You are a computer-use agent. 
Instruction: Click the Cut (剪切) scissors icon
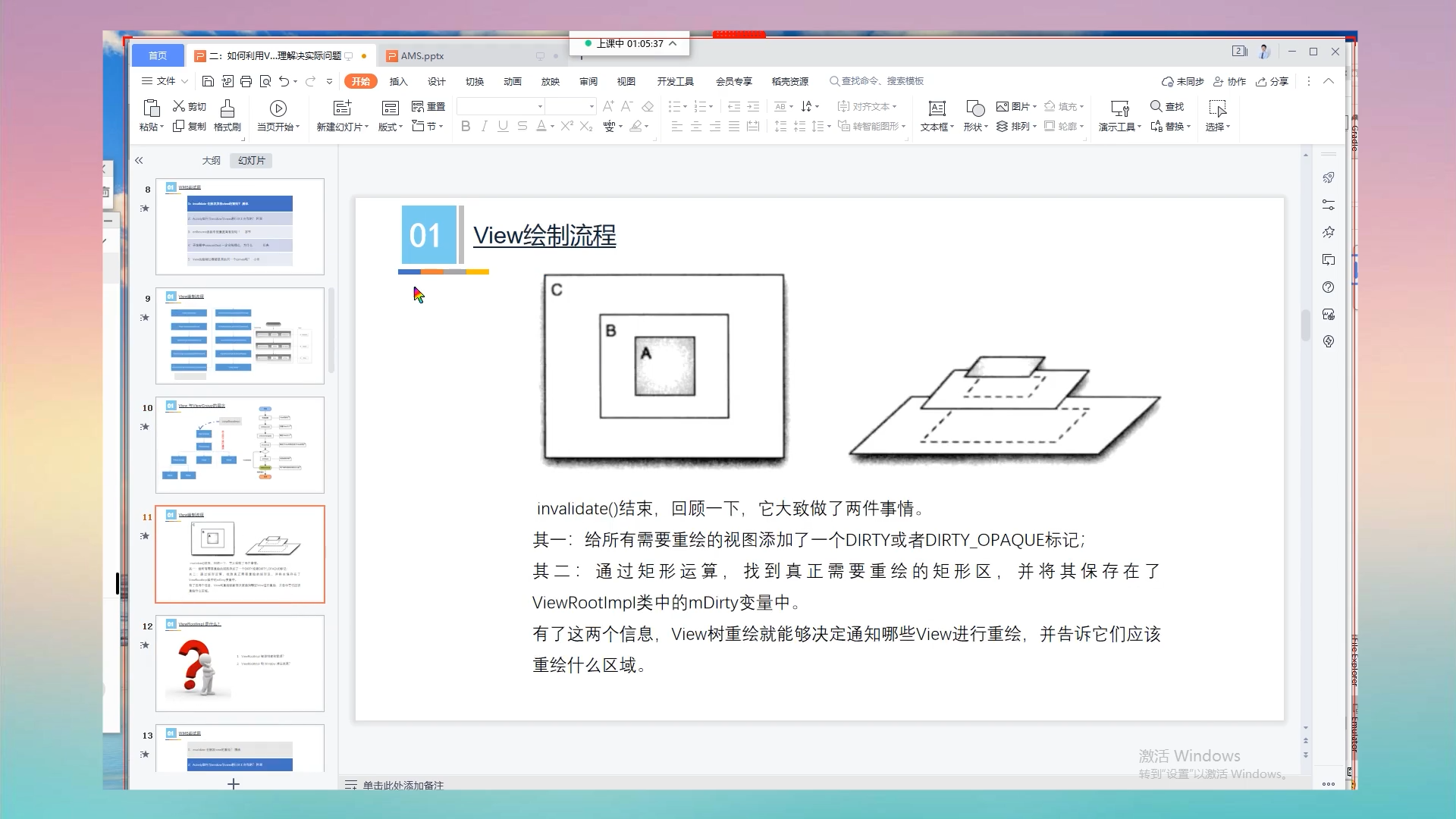tap(179, 106)
